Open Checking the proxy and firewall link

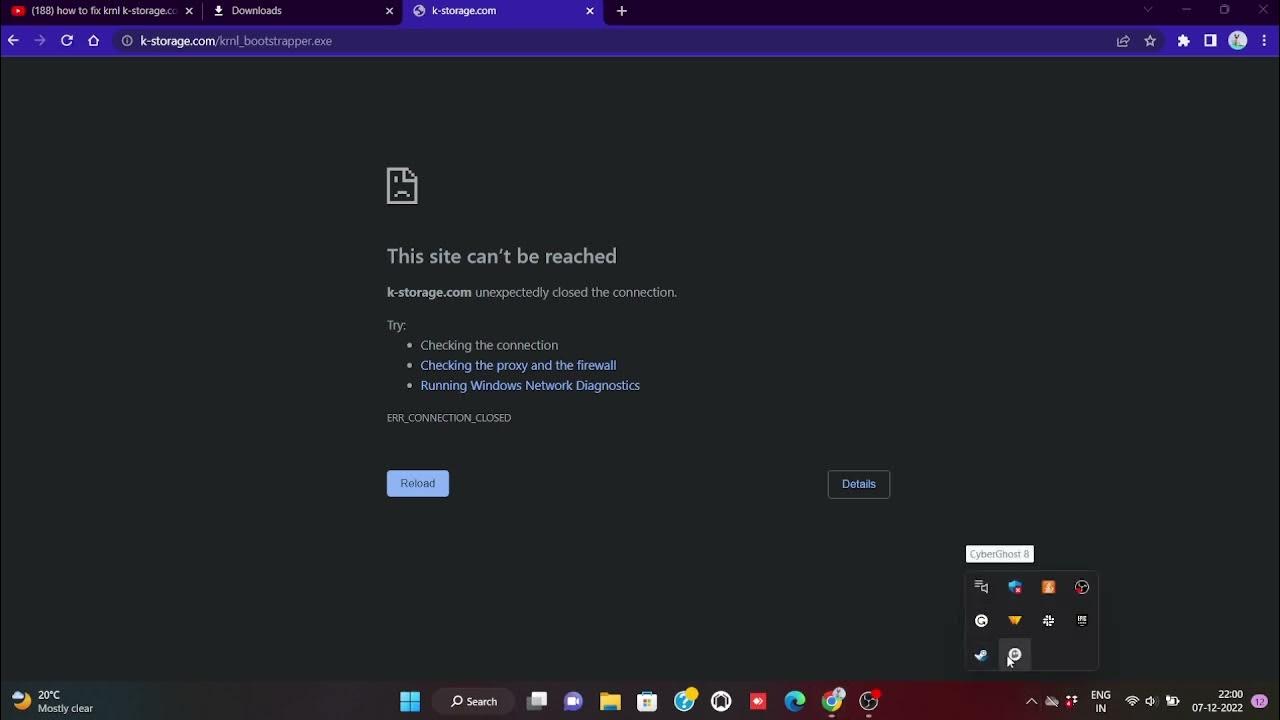(518, 365)
